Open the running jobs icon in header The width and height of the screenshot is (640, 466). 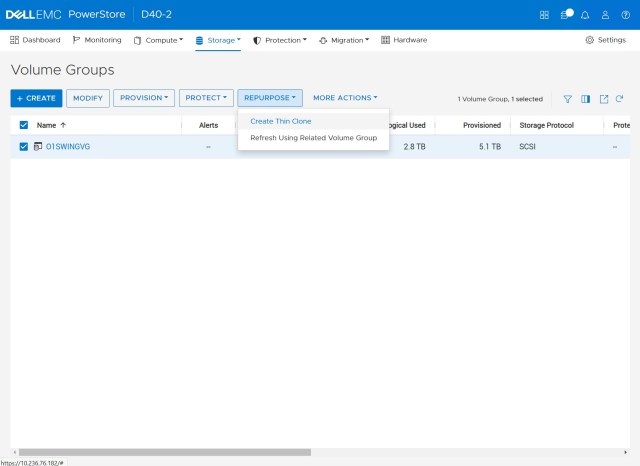[565, 15]
